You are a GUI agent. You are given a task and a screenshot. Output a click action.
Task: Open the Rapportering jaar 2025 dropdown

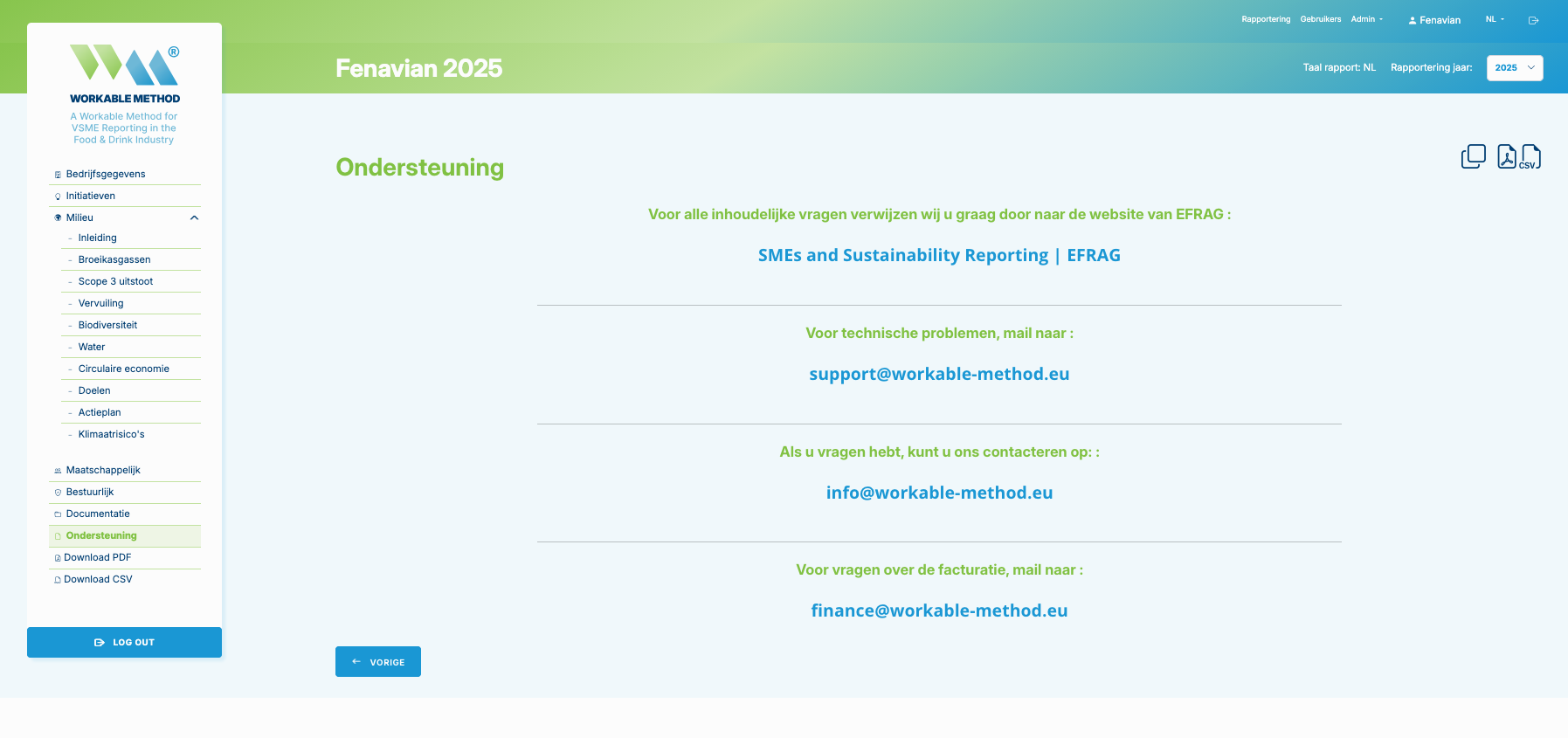pos(1515,67)
